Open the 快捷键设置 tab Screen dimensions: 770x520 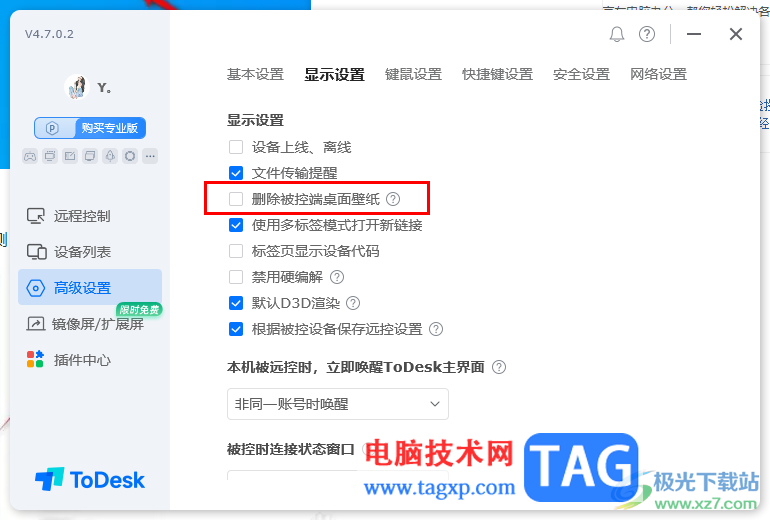coord(497,74)
